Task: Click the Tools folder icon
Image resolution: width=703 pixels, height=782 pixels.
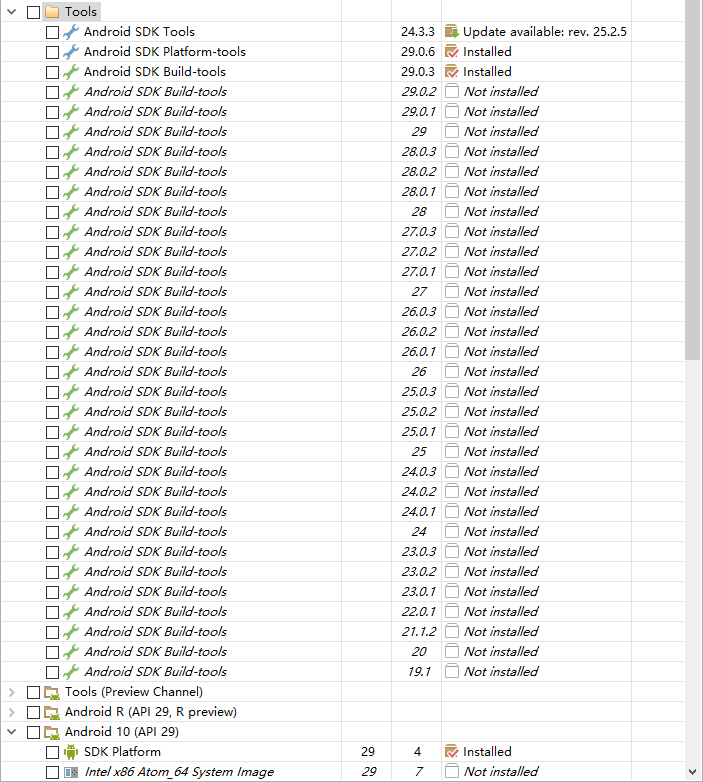Action: pyautogui.click(x=52, y=12)
